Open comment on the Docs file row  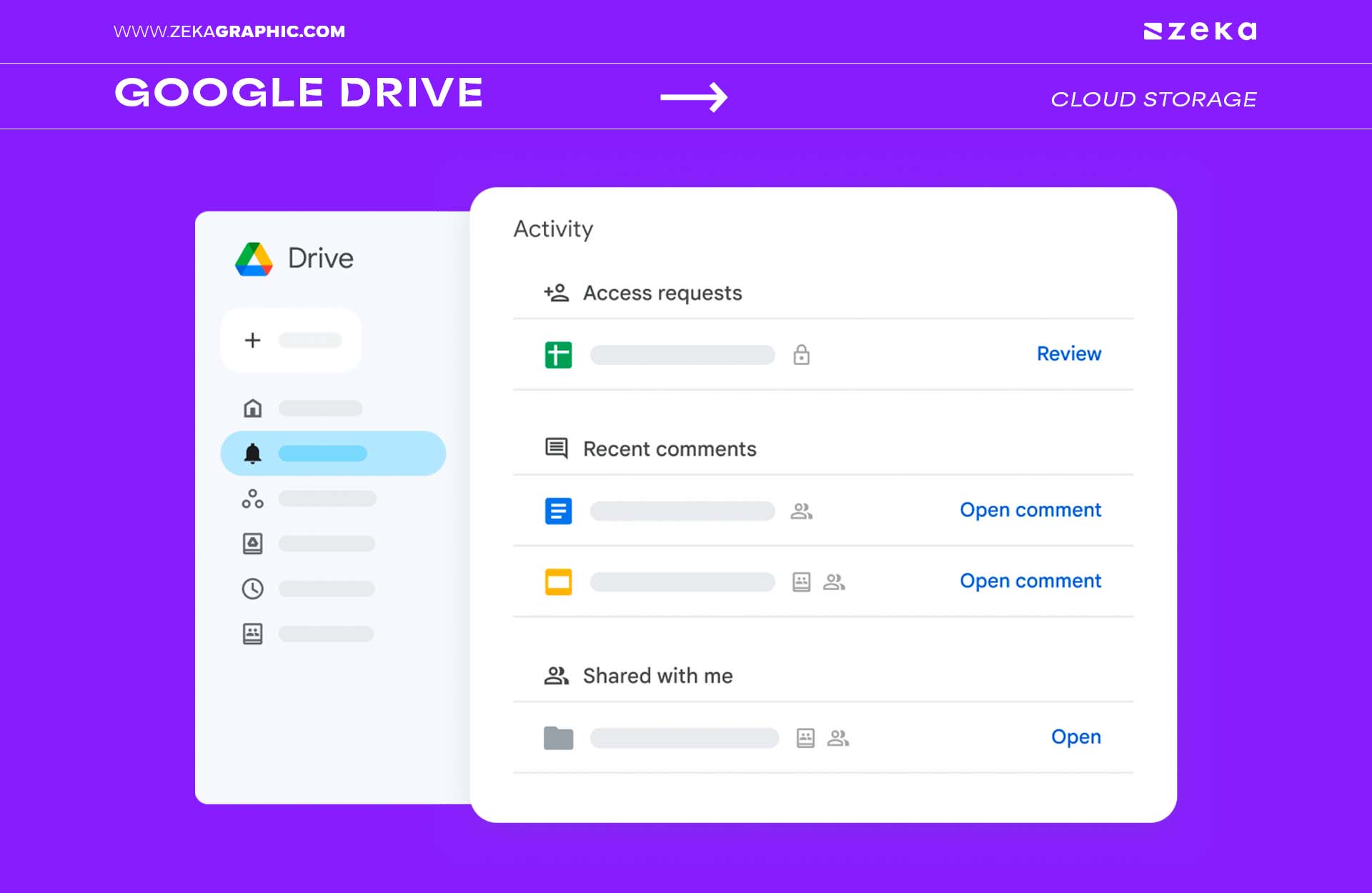point(1030,510)
